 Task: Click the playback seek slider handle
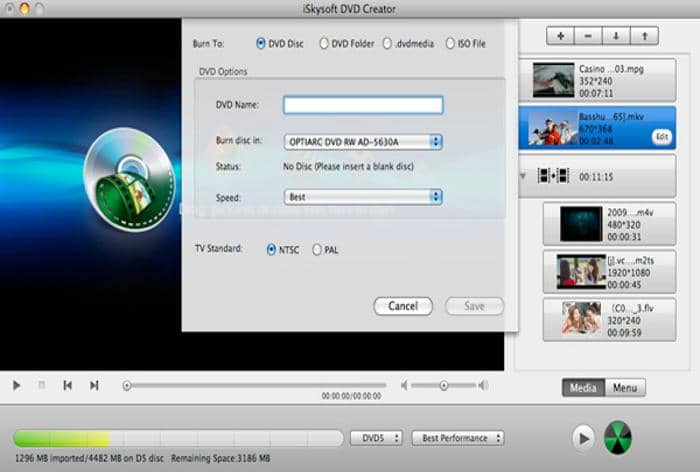coord(127,385)
